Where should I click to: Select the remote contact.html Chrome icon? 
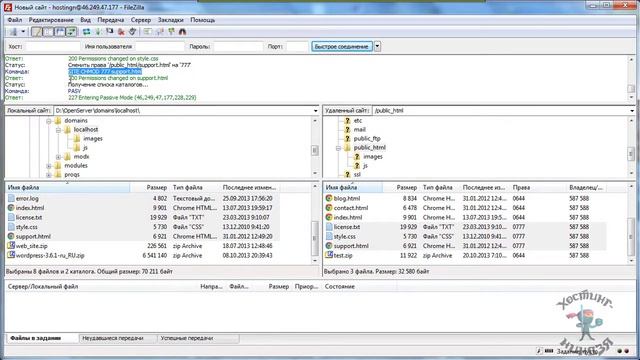point(329,208)
